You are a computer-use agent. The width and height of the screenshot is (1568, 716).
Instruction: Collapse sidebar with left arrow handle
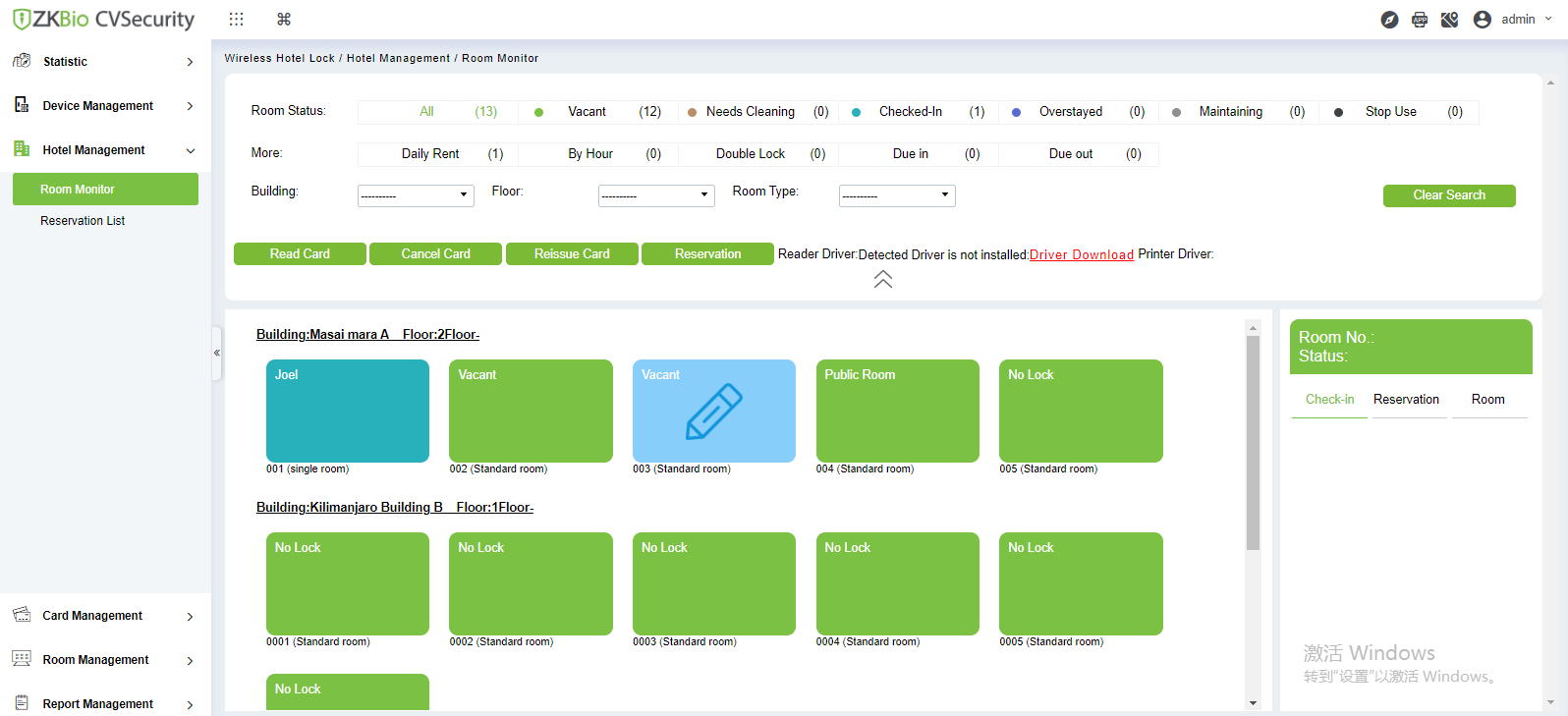[217, 353]
